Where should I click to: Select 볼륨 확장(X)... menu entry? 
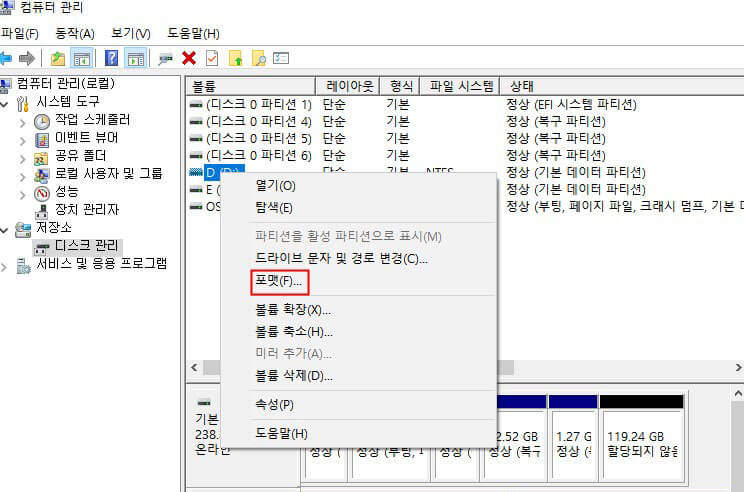pyautogui.click(x=293, y=310)
